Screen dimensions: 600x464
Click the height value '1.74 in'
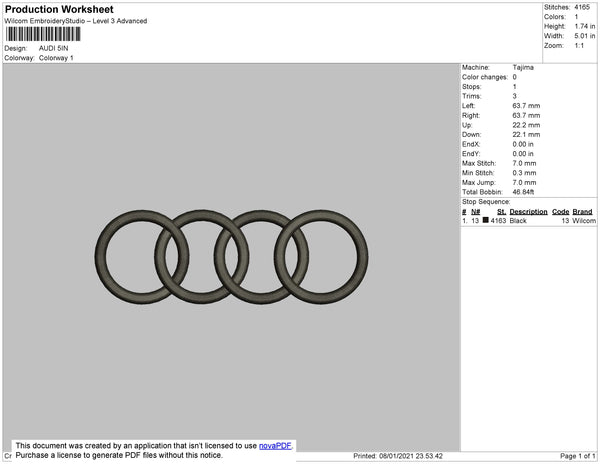click(x=585, y=26)
